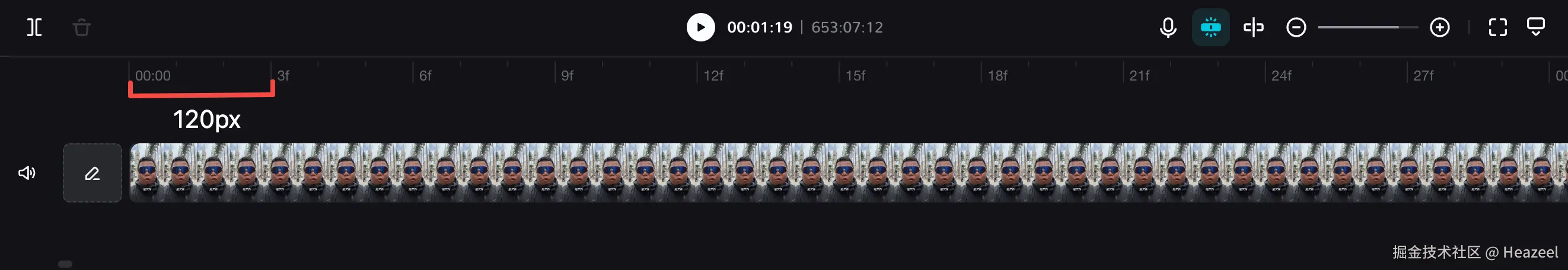Click the 18f ruler mark

coord(997,75)
